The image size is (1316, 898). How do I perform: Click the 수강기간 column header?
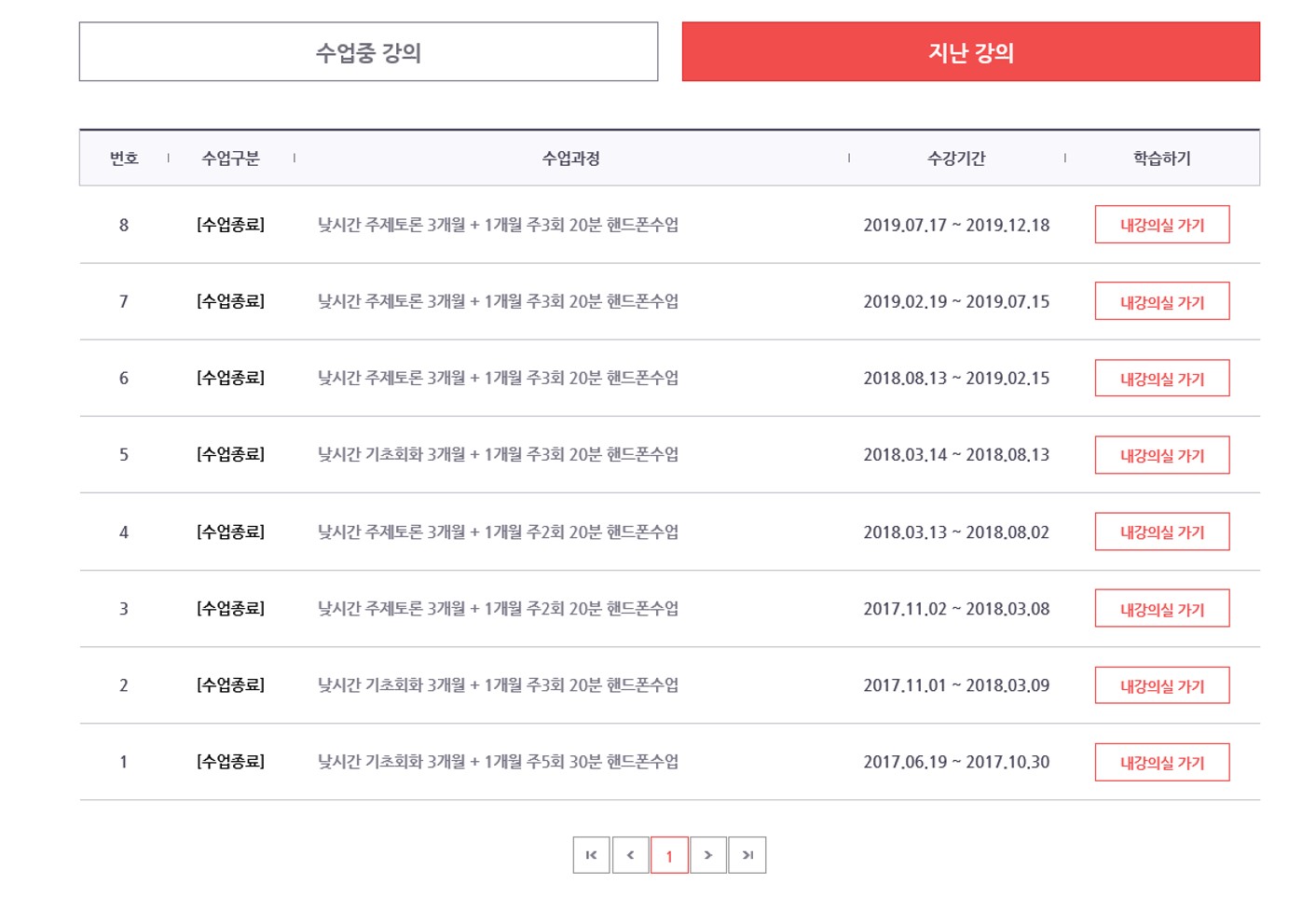tap(956, 159)
